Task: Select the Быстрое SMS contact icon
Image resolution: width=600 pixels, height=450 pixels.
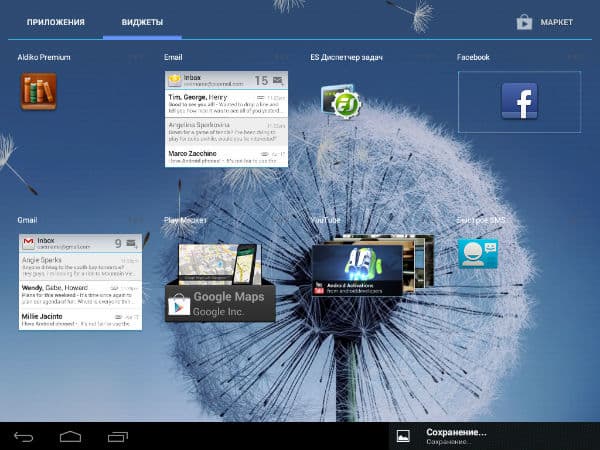Action: pos(478,254)
